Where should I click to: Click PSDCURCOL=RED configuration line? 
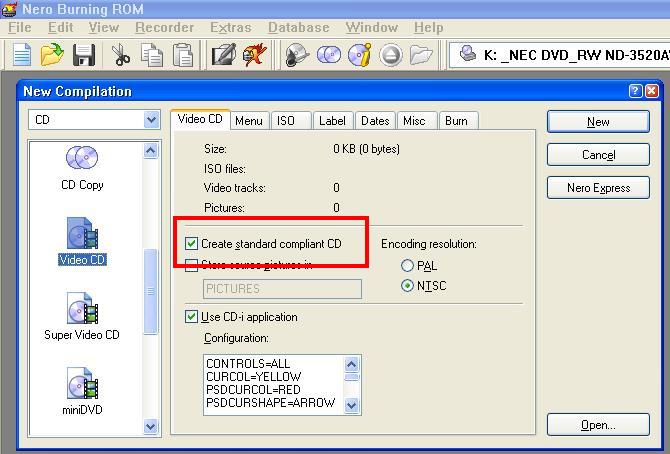253,389
